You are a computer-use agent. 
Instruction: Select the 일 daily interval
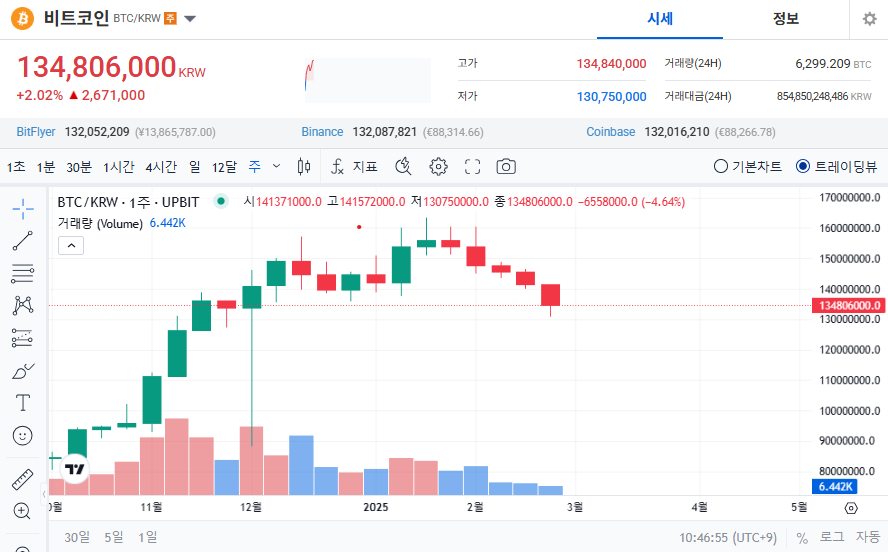[195, 166]
